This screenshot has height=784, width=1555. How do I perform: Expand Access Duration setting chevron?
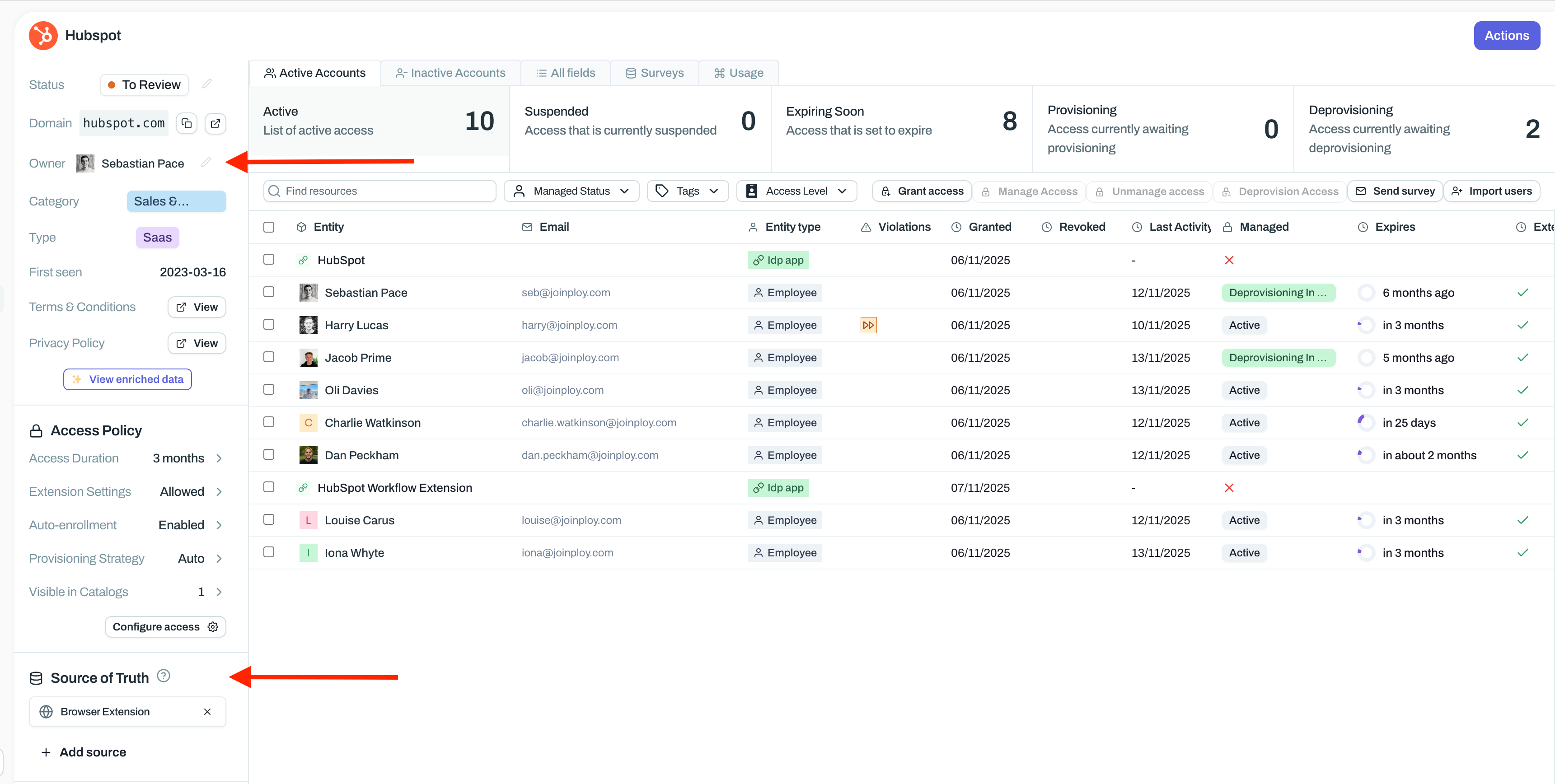click(219, 458)
